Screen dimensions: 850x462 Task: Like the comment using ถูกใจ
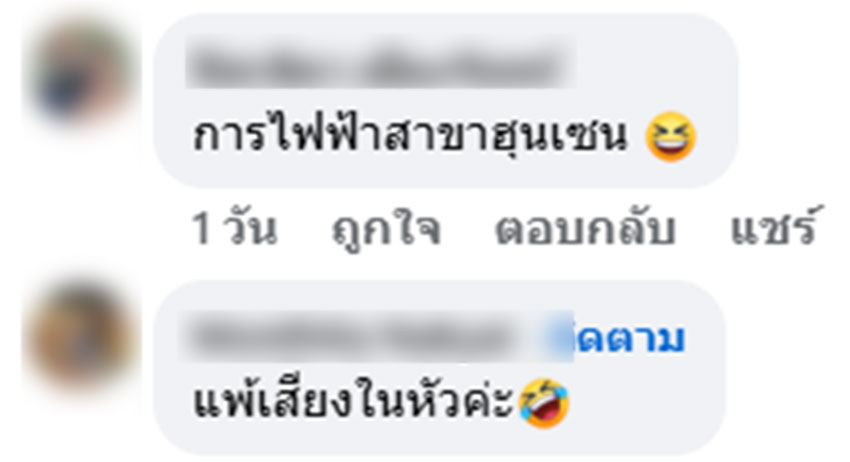click(x=386, y=229)
